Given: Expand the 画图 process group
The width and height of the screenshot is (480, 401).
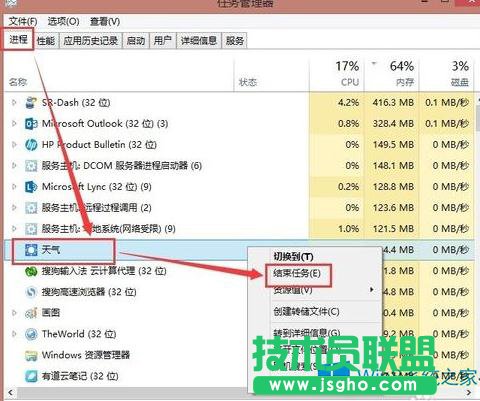Looking at the screenshot, I should (14, 313).
